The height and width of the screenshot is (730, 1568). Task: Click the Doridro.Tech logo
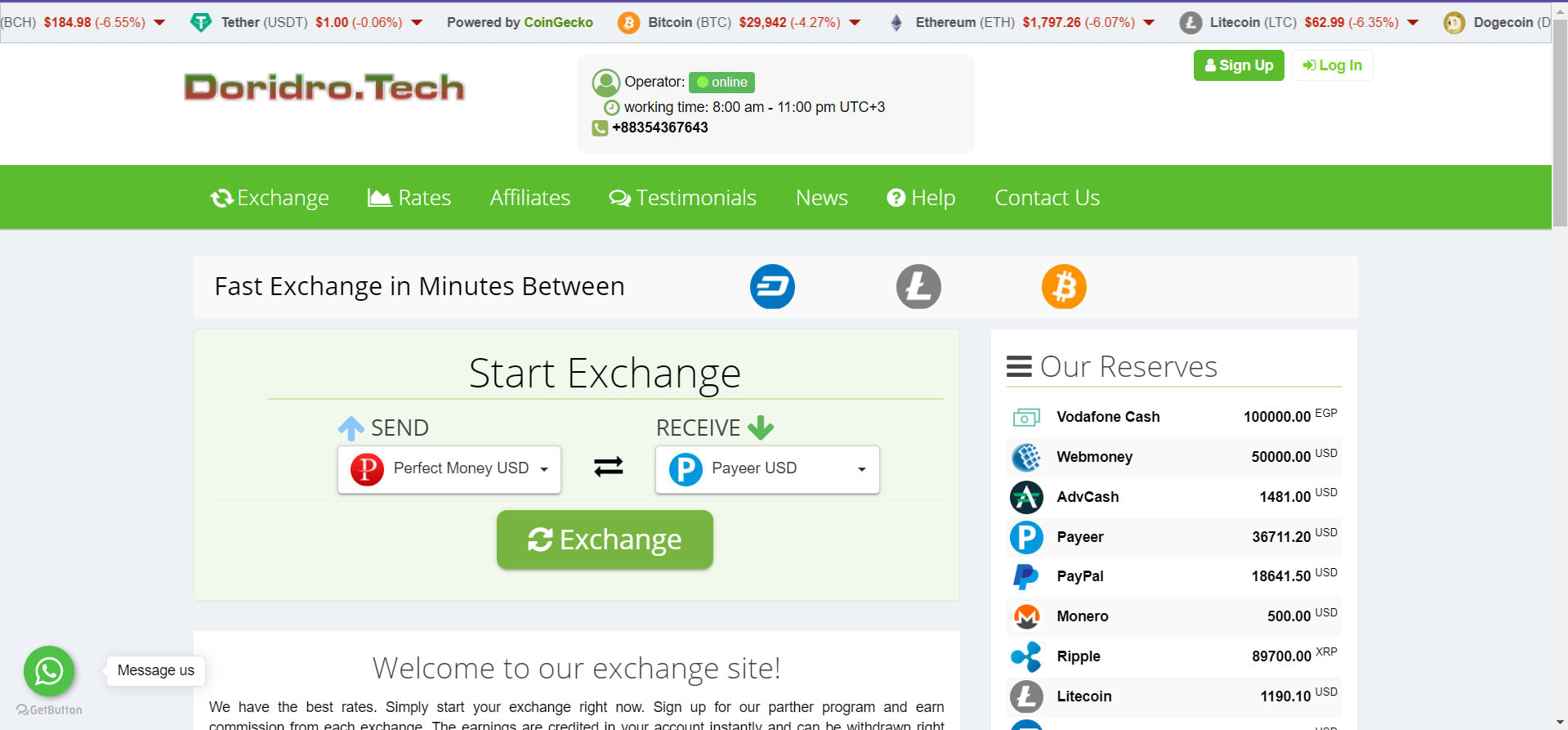(324, 87)
